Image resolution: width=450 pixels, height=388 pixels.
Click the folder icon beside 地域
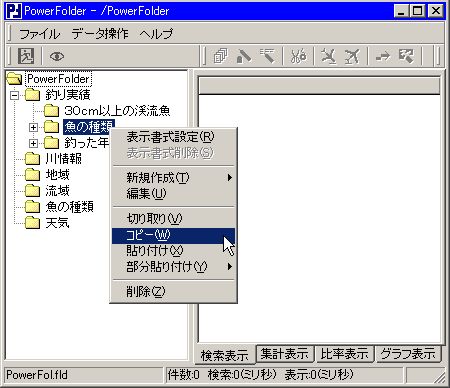(33, 175)
